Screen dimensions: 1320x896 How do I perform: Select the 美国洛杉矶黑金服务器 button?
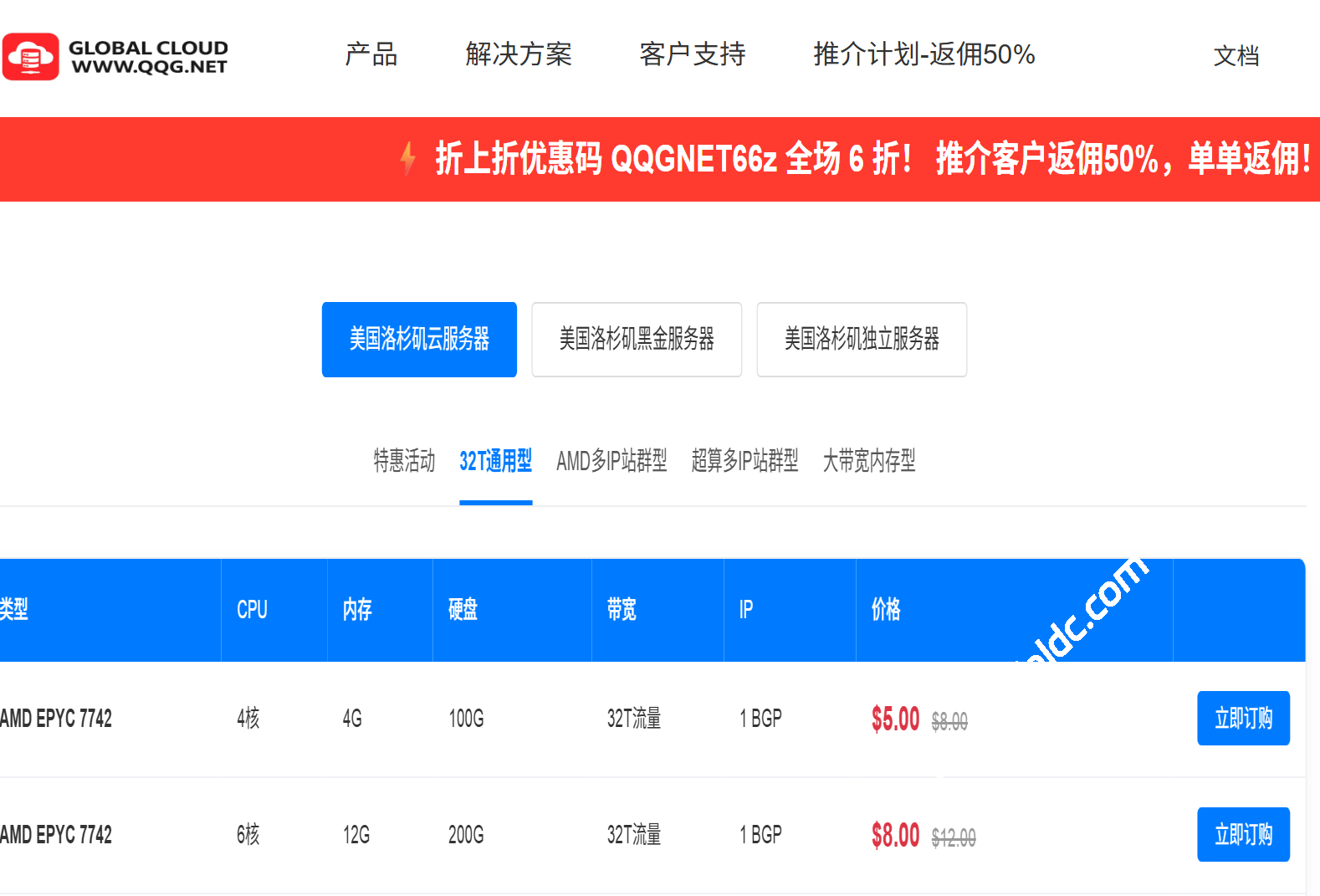[x=637, y=340]
